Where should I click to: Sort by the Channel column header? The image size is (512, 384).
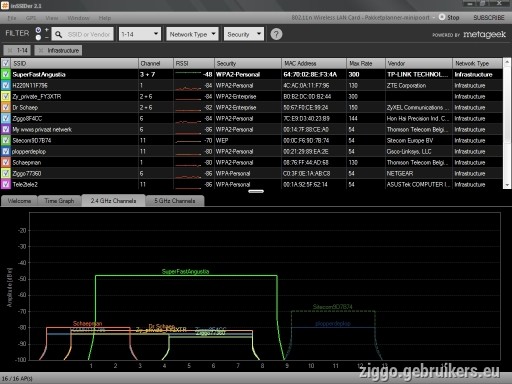[x=156, y=63]
